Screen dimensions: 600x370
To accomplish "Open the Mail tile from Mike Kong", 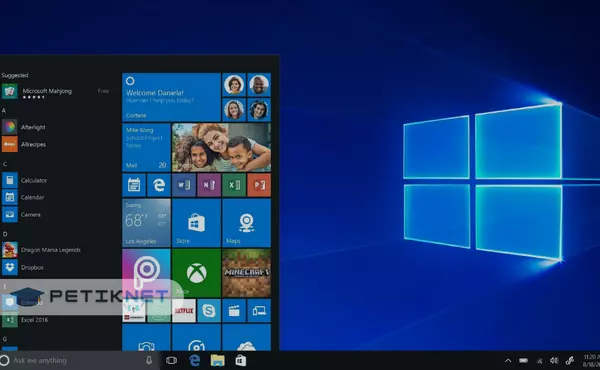I will [146, 147].
